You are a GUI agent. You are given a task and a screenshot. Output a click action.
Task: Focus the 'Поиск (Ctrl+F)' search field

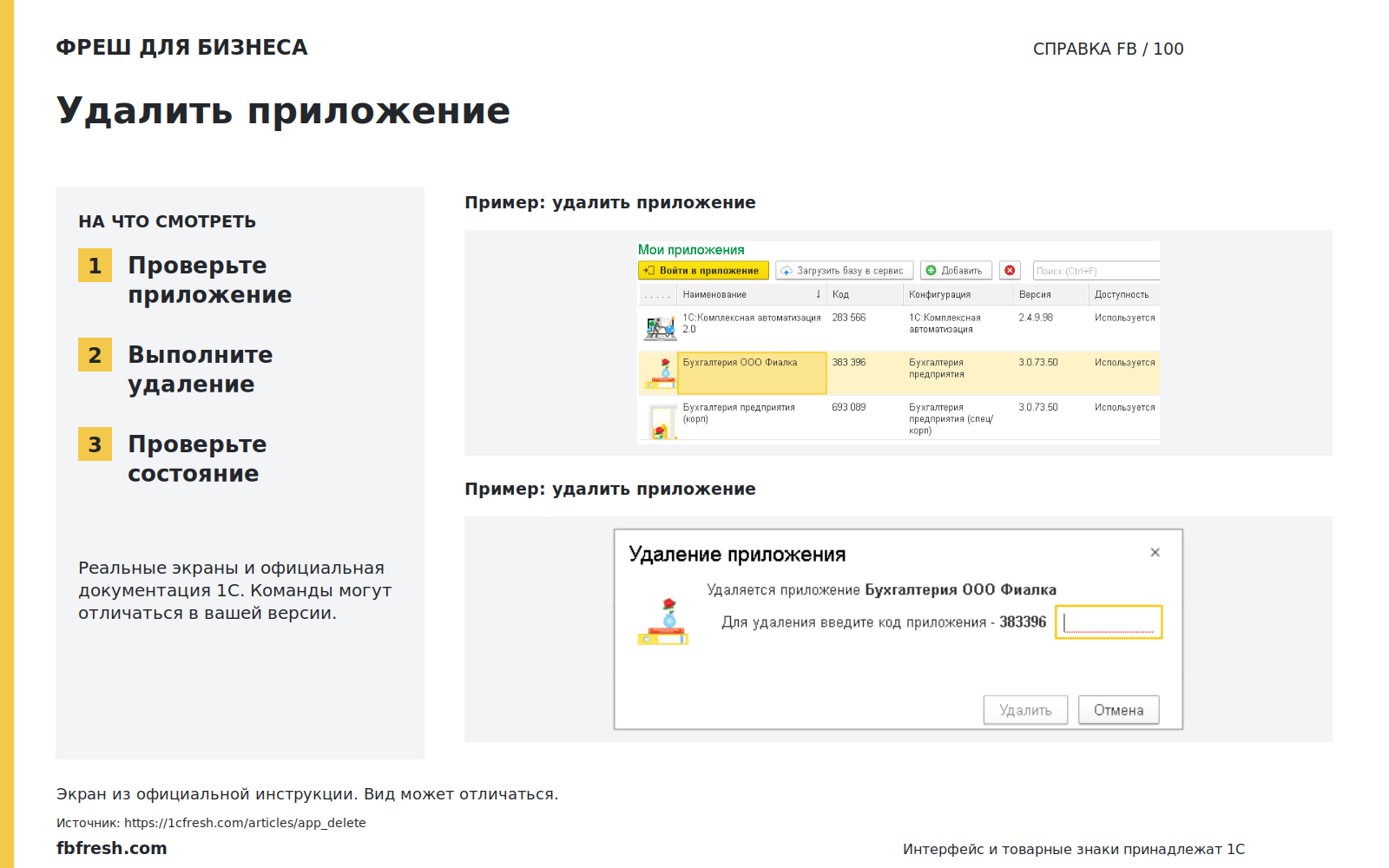point(1096,271)
